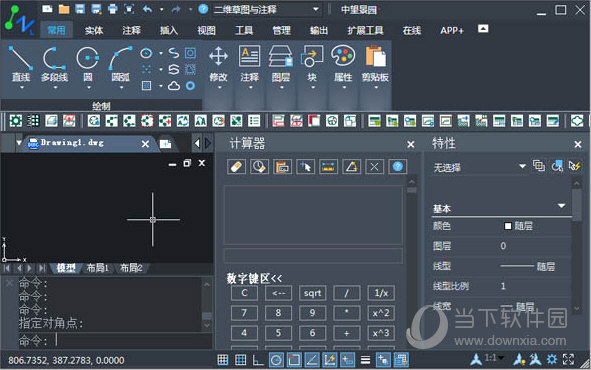
Task: Switch to the 注释 ribbon tab
Action: pos(132,30)
